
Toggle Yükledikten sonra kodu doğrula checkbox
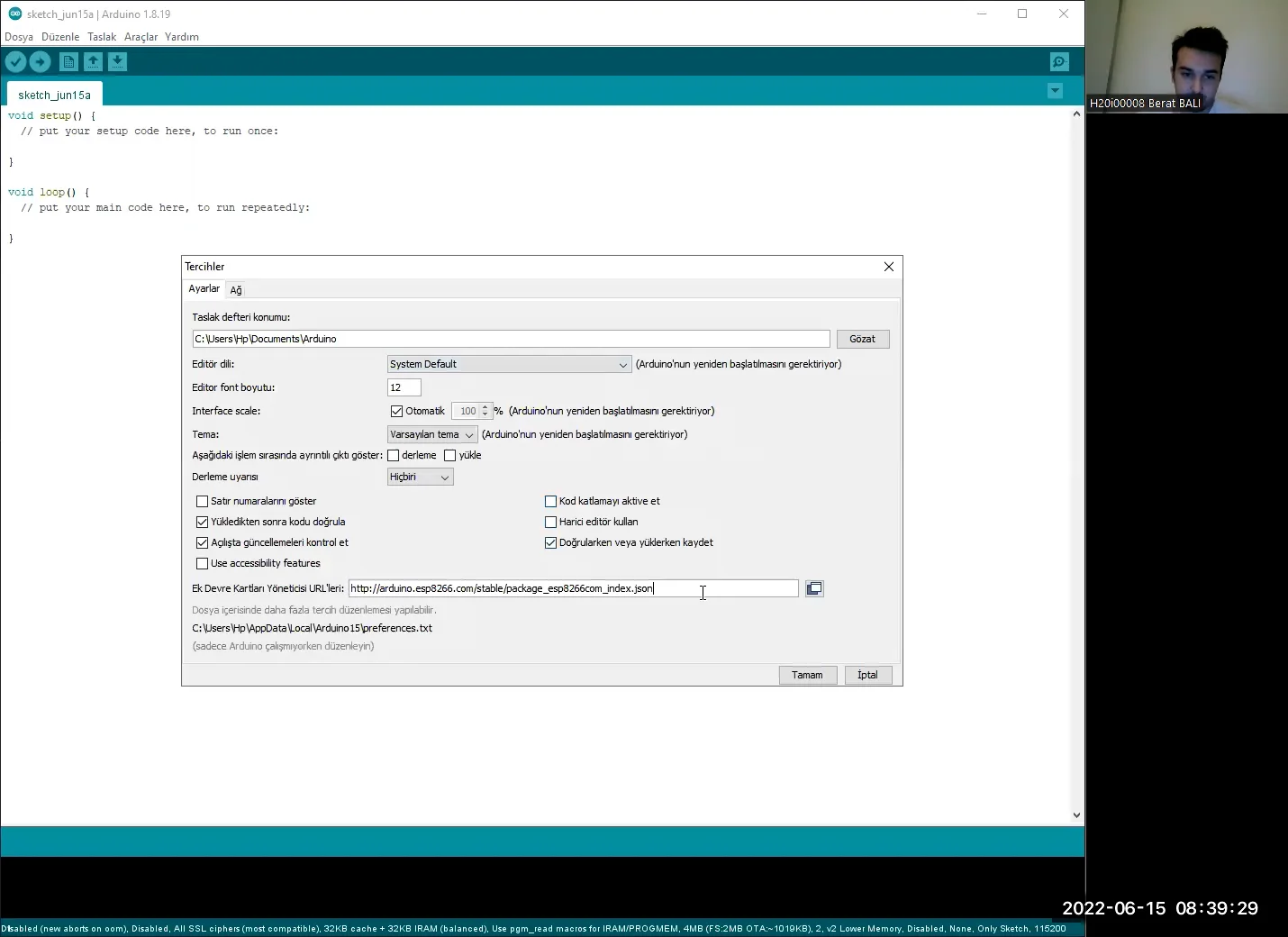[x=202, y=522]
